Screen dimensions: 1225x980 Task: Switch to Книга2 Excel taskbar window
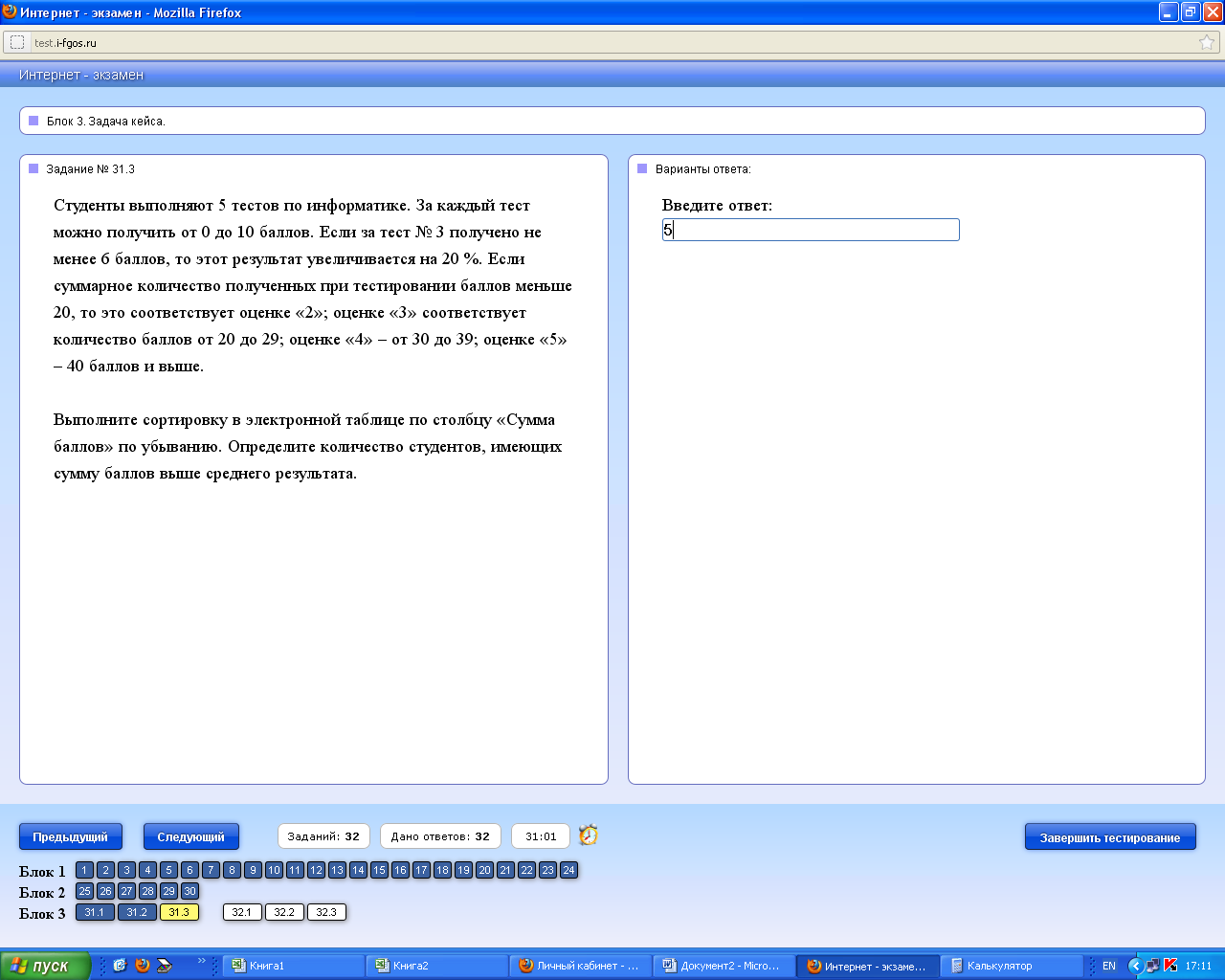(x=437, y=966)
